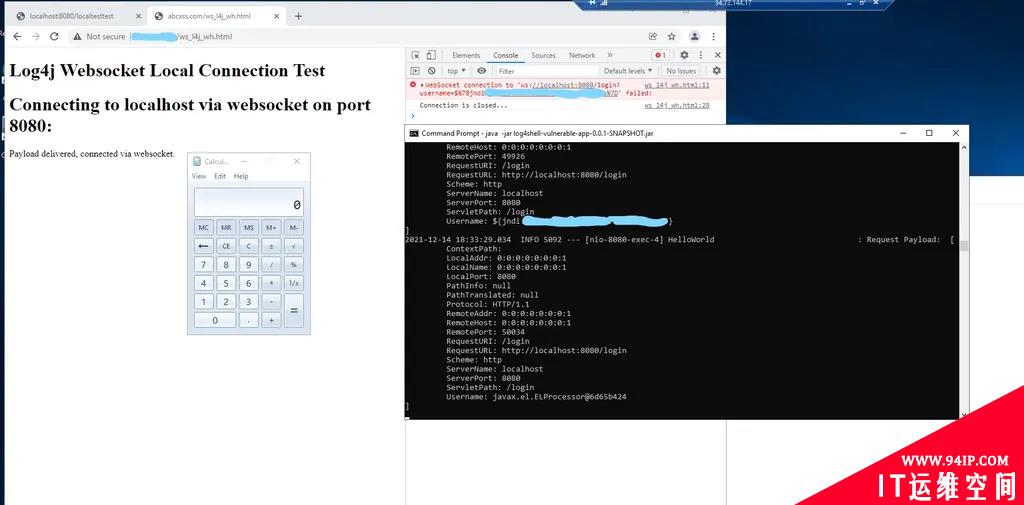Screen dimensions: 1024x505
Task: Click the CE key on Calculator
Action: point(226,246)
